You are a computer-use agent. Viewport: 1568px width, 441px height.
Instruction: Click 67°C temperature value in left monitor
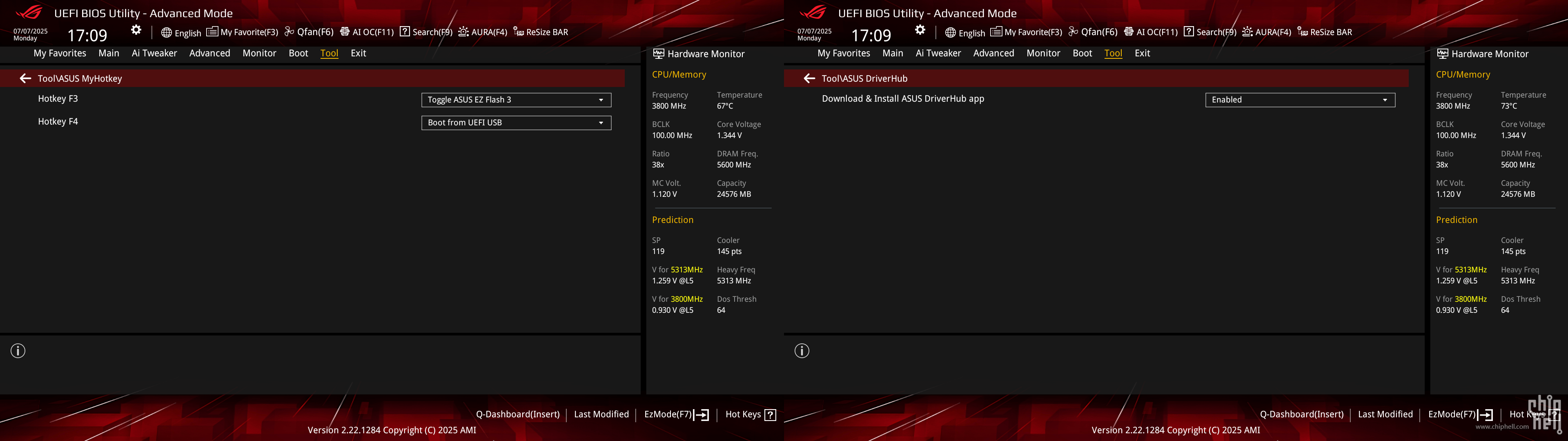point(725,106)
